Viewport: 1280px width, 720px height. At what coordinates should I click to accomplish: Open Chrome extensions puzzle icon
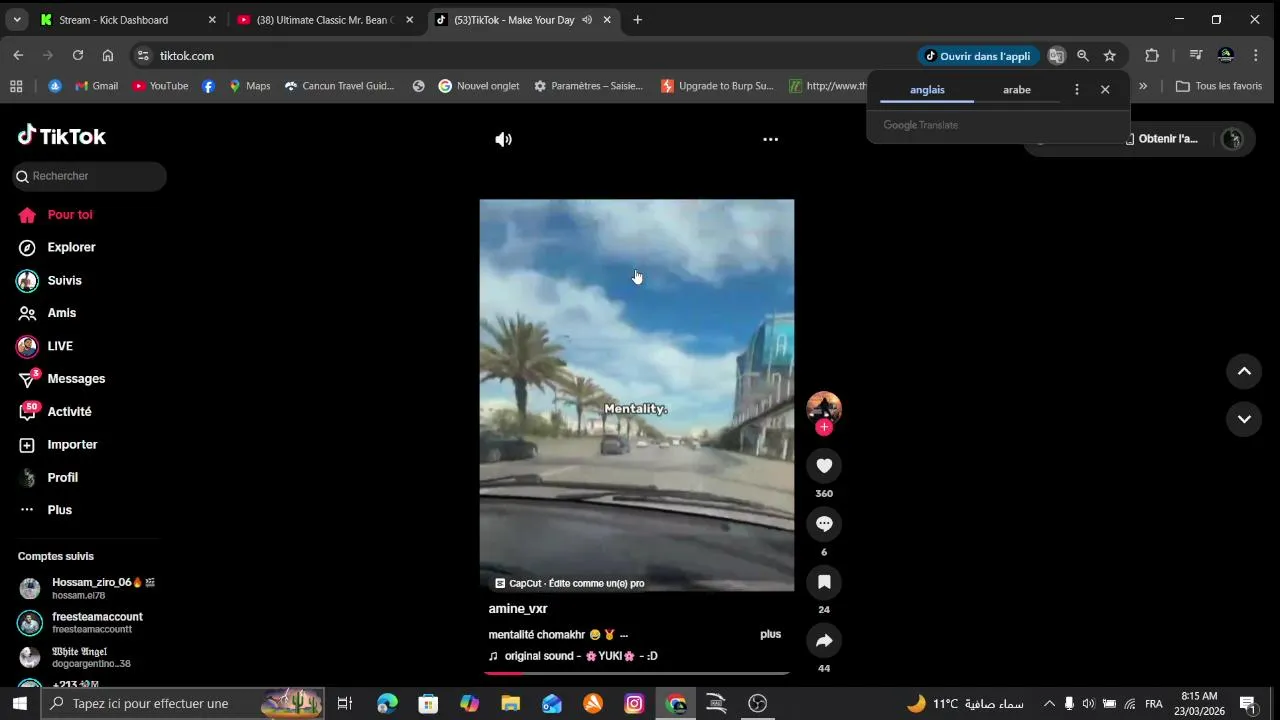[x=1152, y=56]
